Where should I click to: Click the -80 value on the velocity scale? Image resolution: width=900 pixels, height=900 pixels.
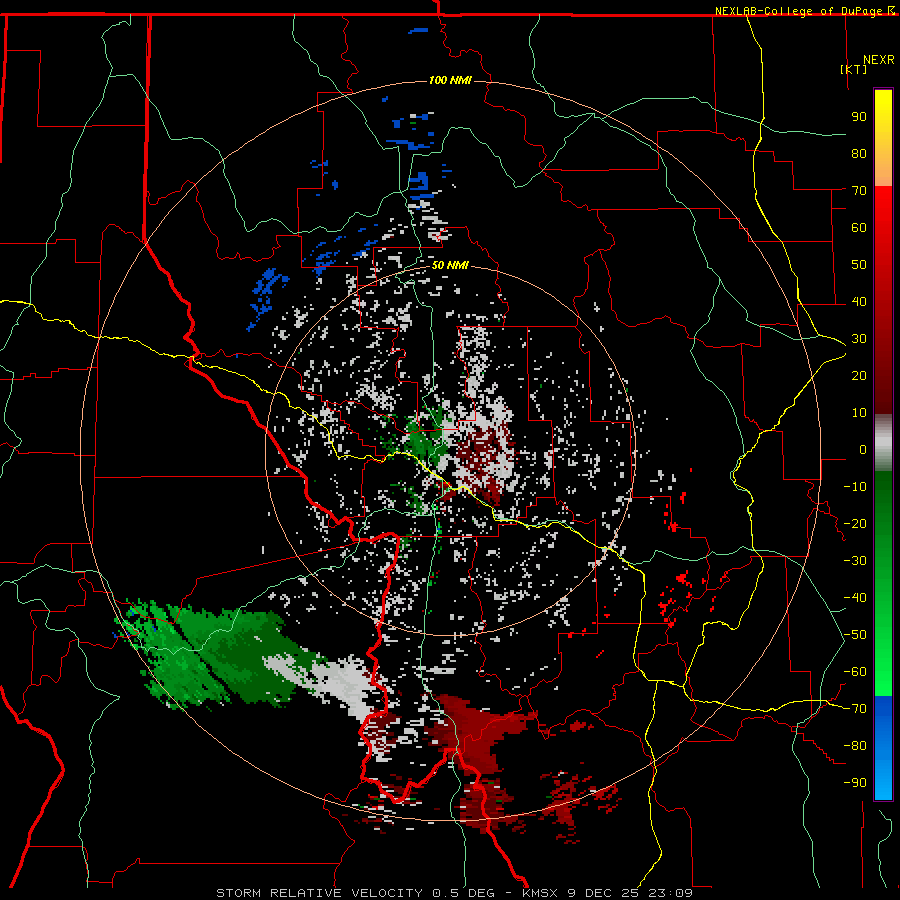pyautogui.click(x=855, y=746)
